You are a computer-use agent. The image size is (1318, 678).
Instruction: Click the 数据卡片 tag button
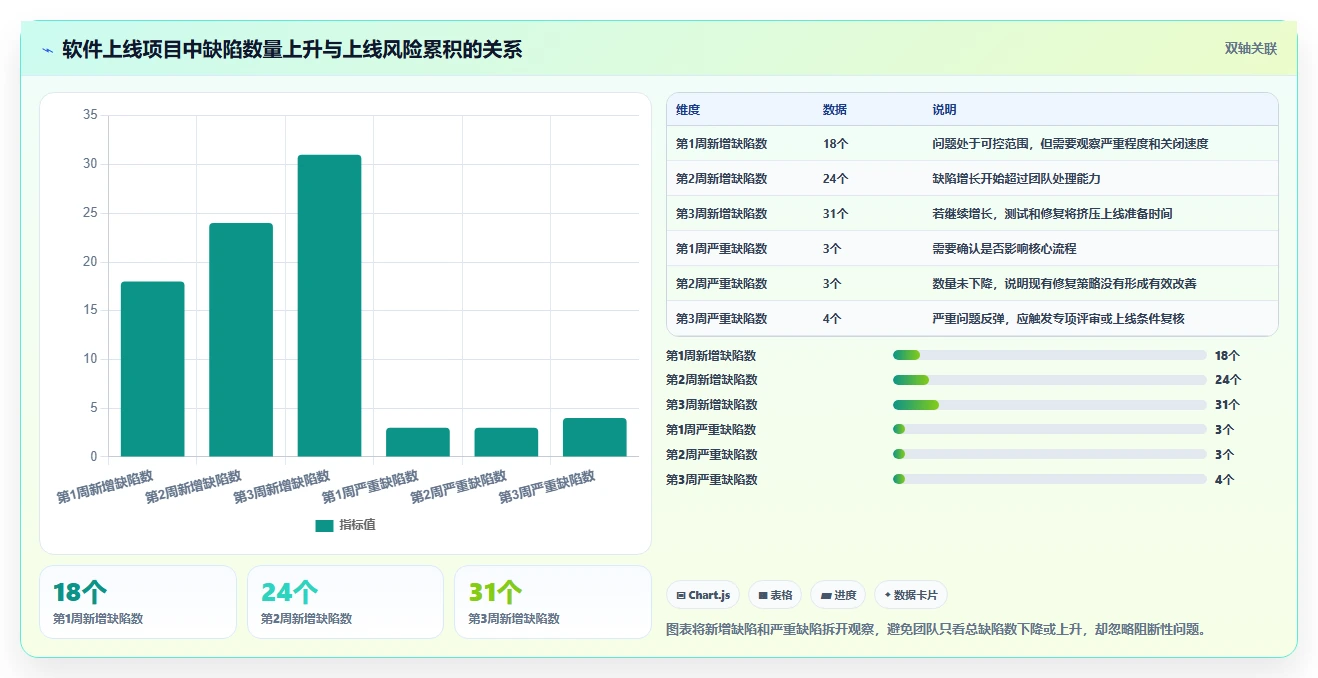click(911, 595)
